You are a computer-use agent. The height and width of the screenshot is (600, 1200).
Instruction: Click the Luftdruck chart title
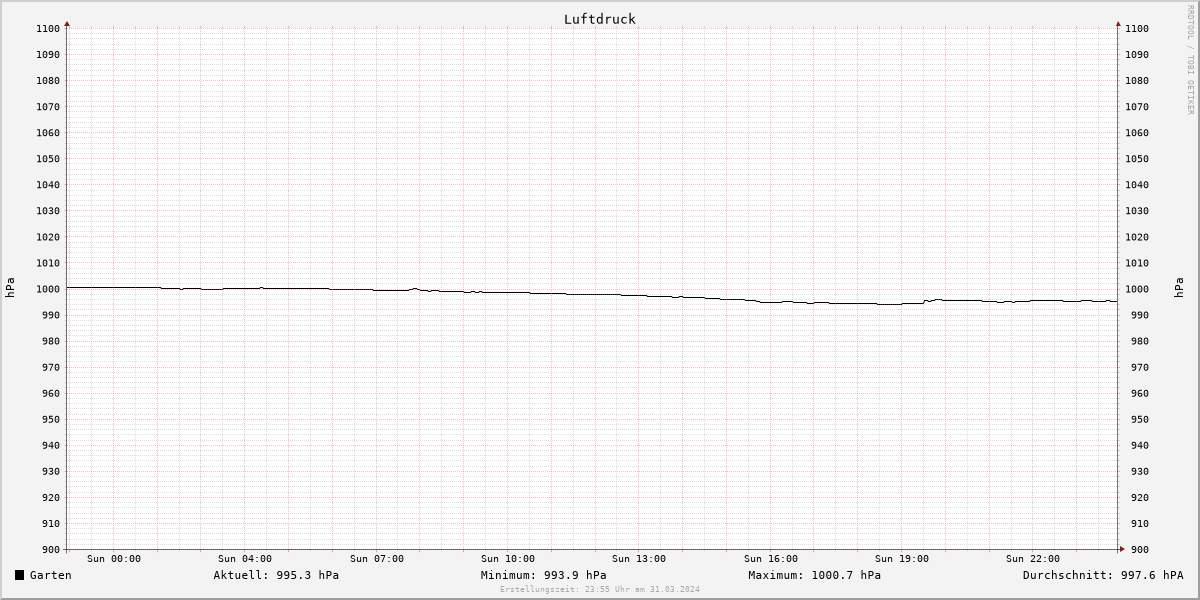tap(599, 19)
